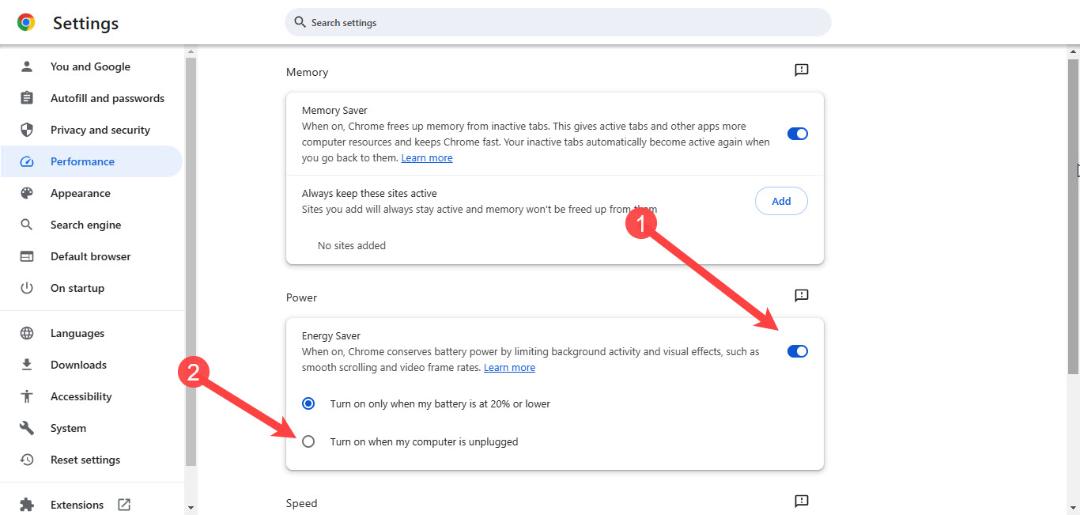Click the You and Google person icon

pyautogui.click(x=27, y=67)
